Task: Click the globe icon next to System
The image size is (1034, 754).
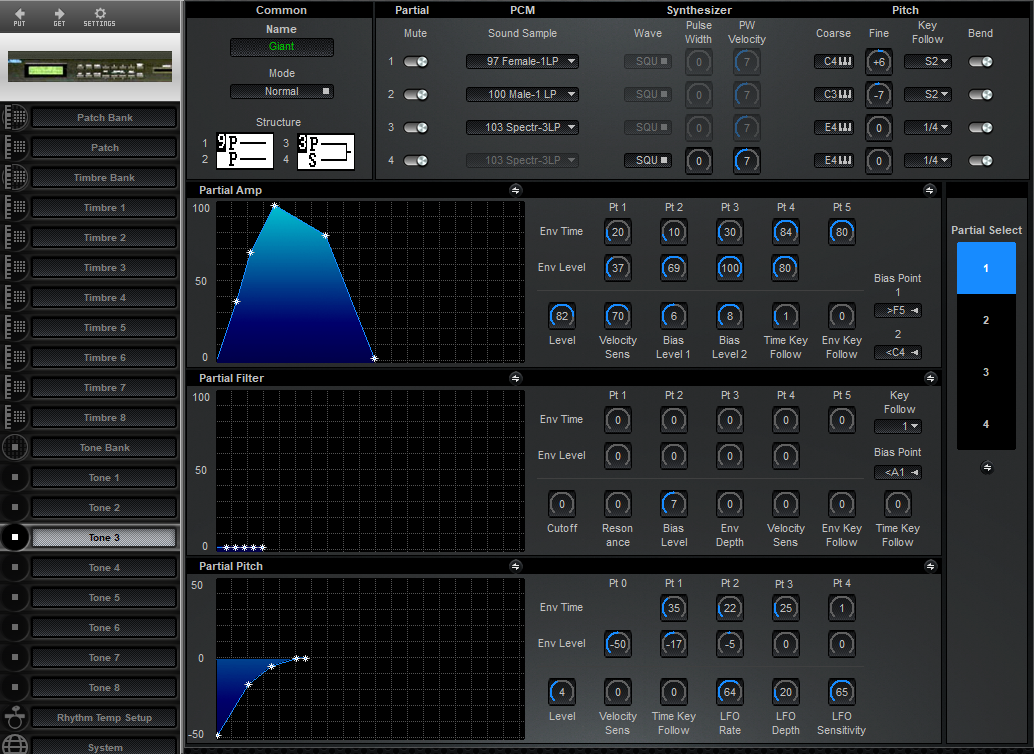Action: click(15, 745)
